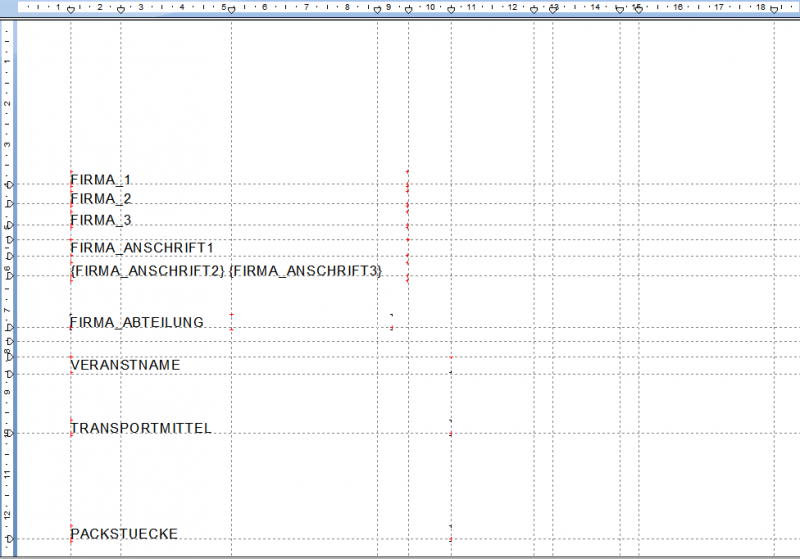The width and height of the screenshot is (800, 559).
Task: Select the VERANSTNAME field
Action: pos(125,365)
